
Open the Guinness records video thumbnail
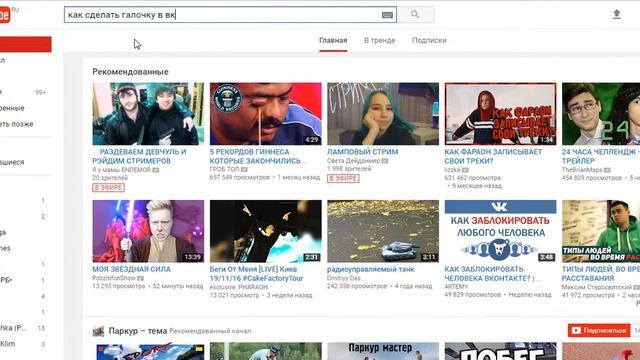(266, 114)
